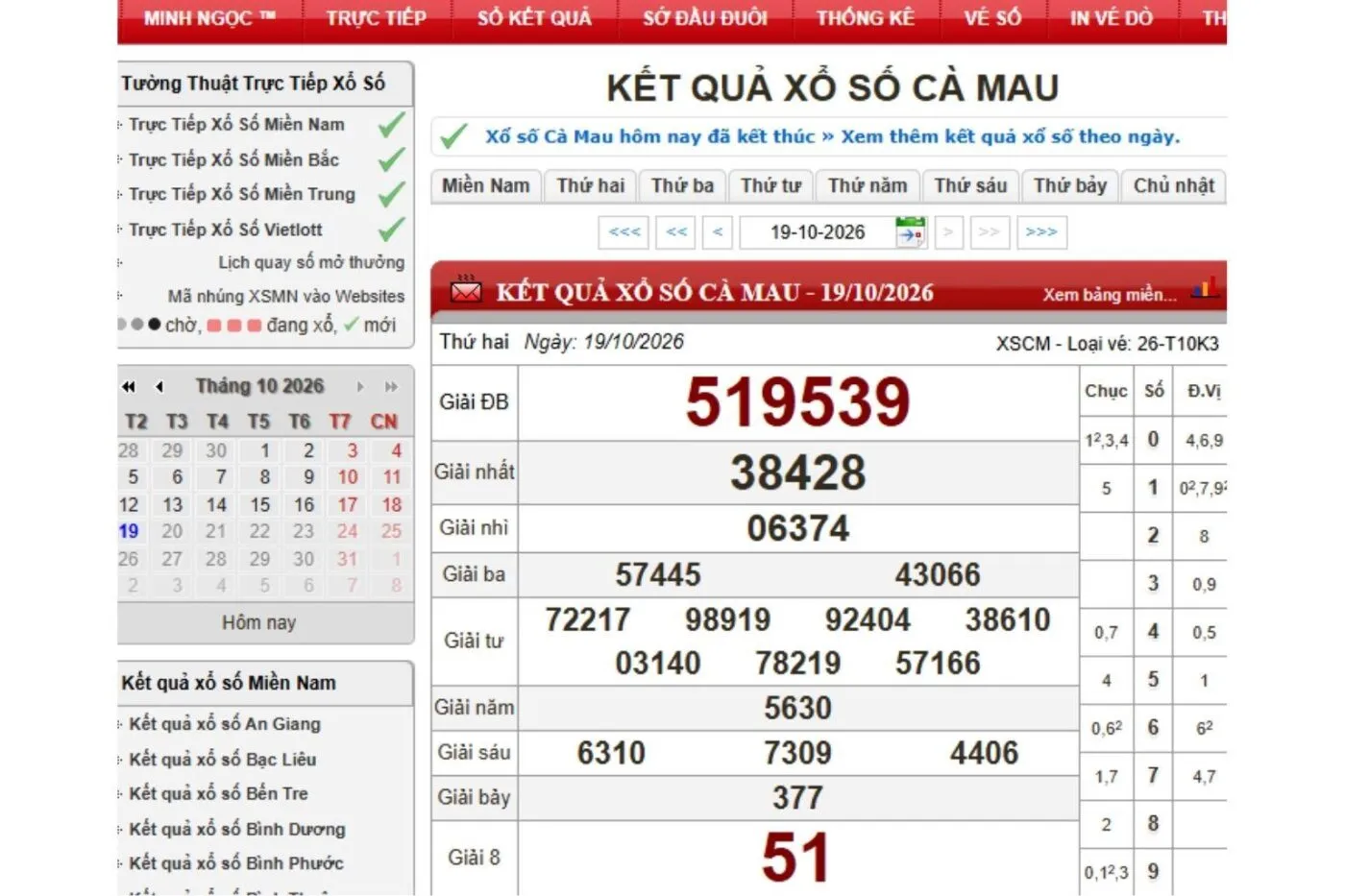Open the Xem bảng miền link
Screen dimensions: 1345x896
(1110, 295)
